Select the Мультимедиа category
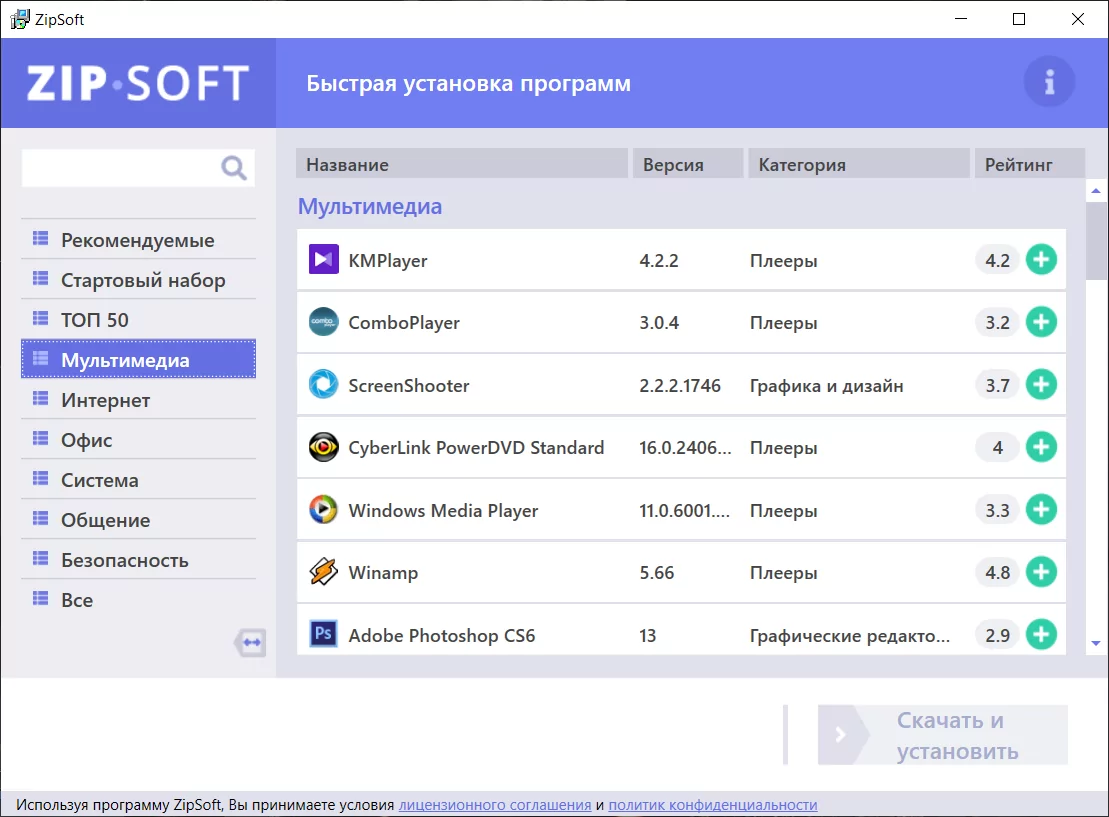 click(139, 359)
